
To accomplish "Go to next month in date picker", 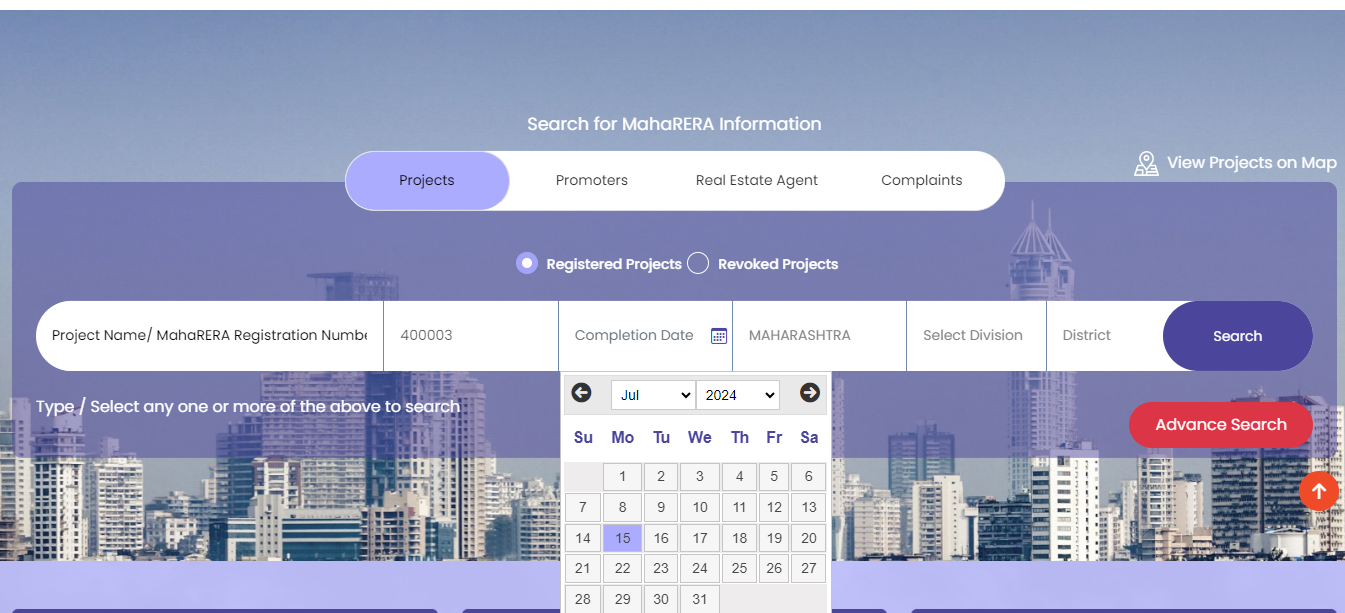I will [x=810, y=393].
